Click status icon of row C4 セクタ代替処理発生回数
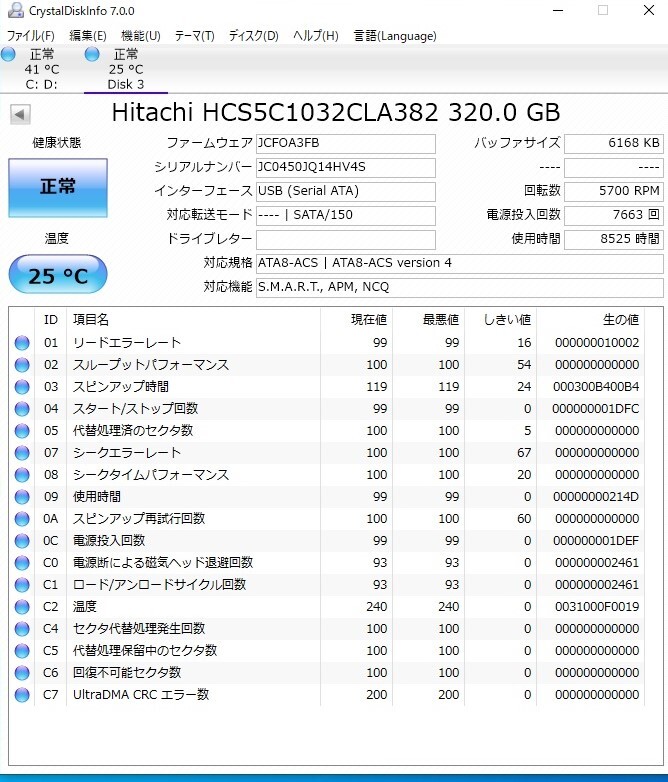Viewport: 668px width, 782px height. pyautogui.click(x=22, y=628)
